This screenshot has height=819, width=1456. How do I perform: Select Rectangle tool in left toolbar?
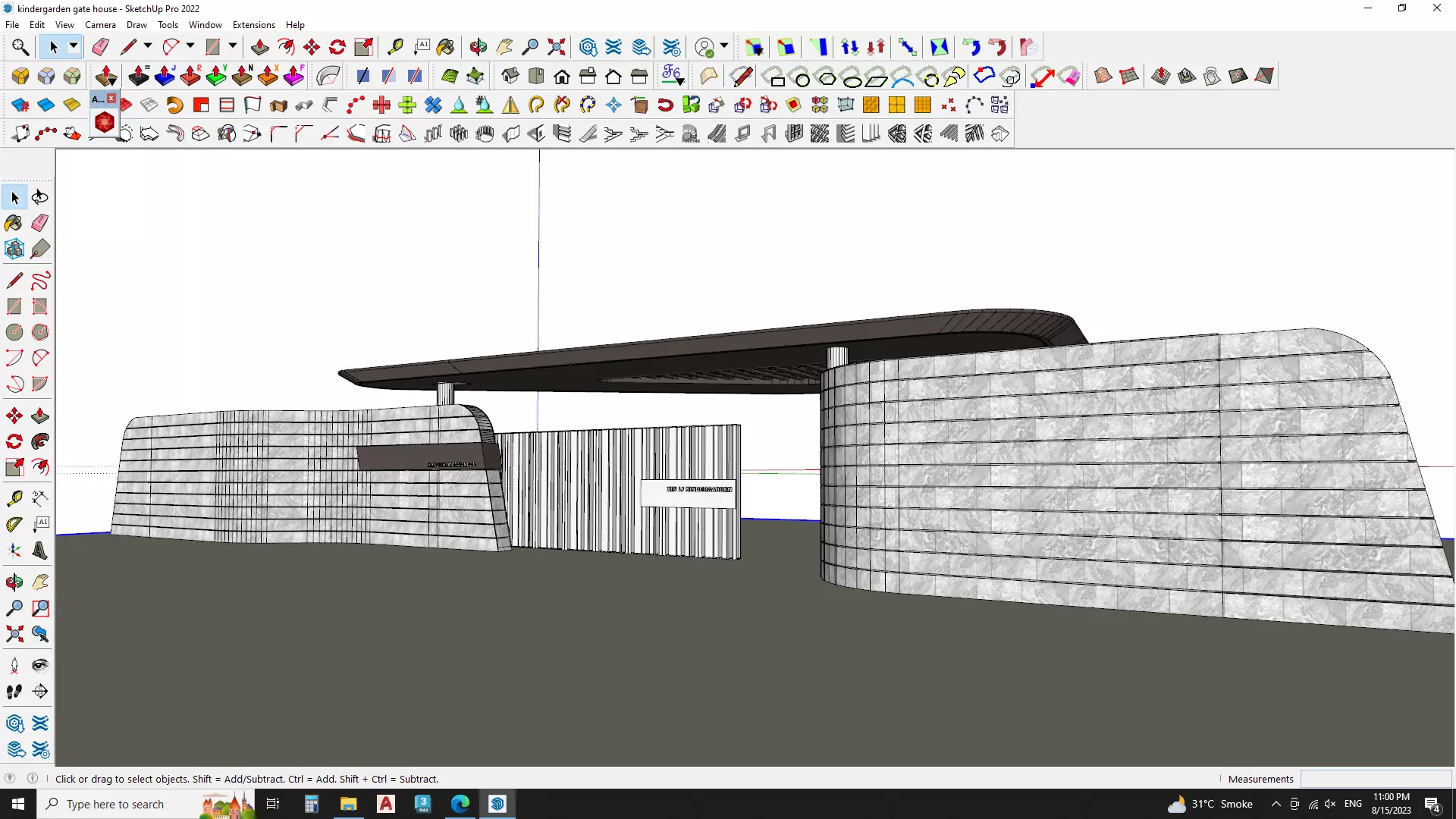pos(14,306)
